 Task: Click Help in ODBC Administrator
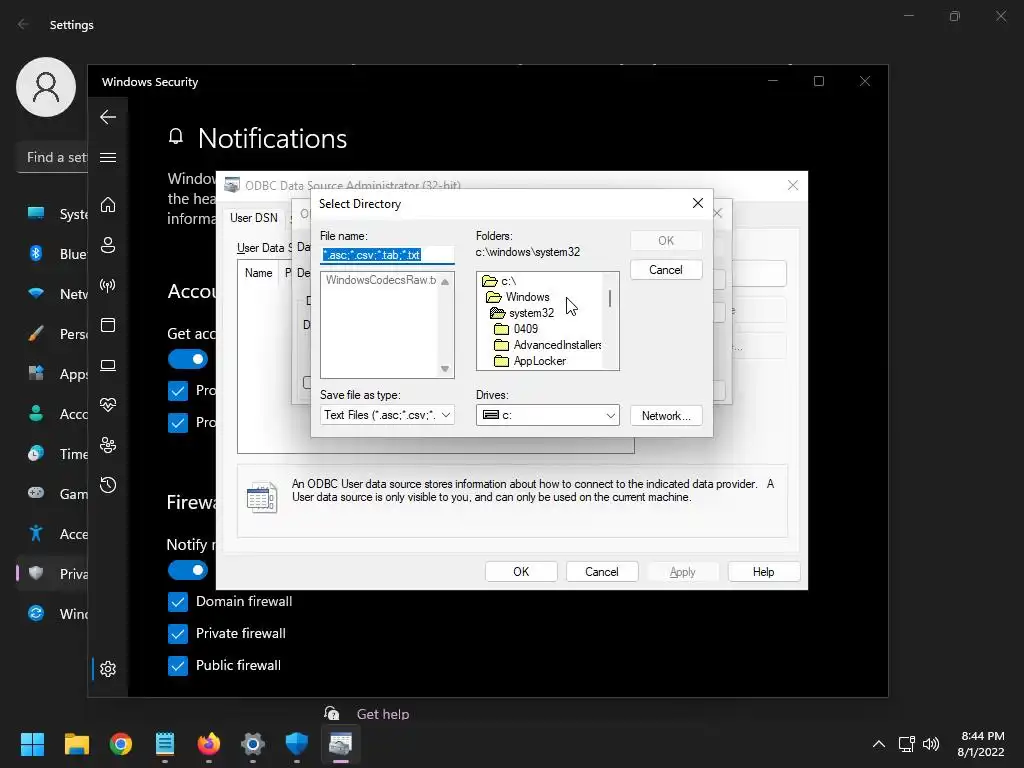point(763,571)
